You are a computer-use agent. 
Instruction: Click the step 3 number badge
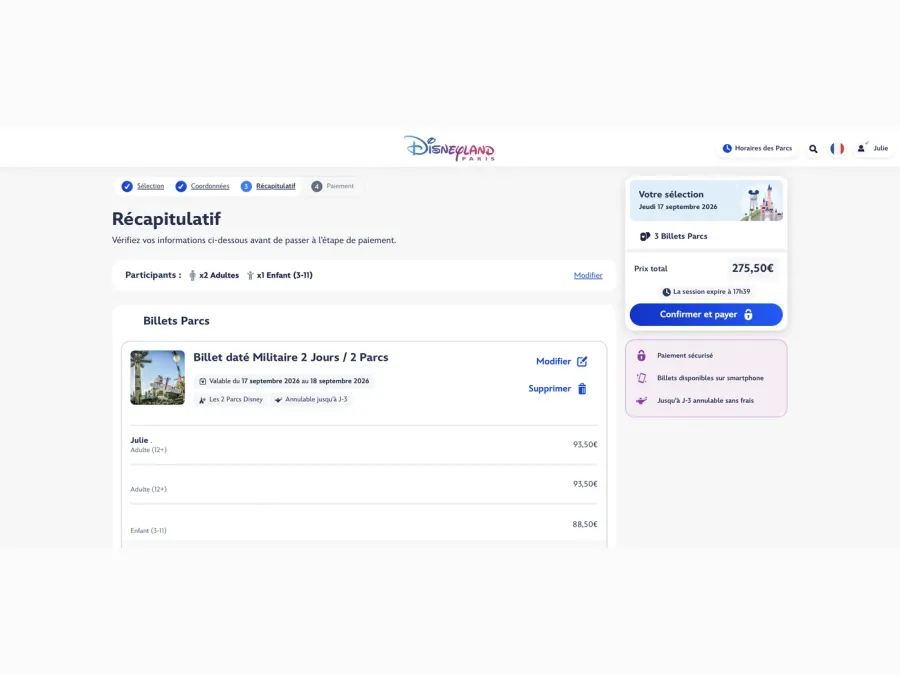click(x=246, y=186)
